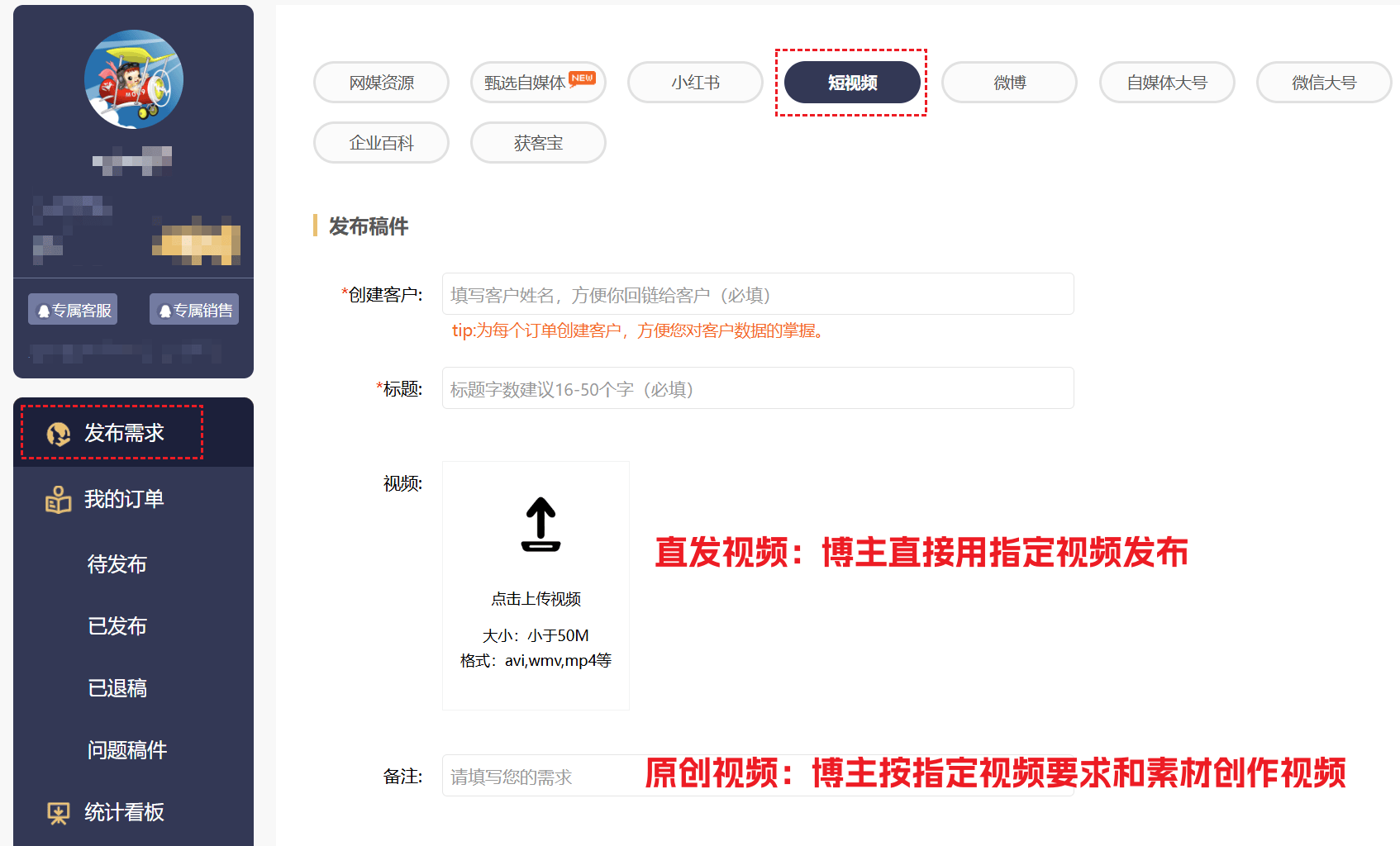1400x846 pixels.
Task: Select the 短视频 tab
Action: [x=852, y=83]
